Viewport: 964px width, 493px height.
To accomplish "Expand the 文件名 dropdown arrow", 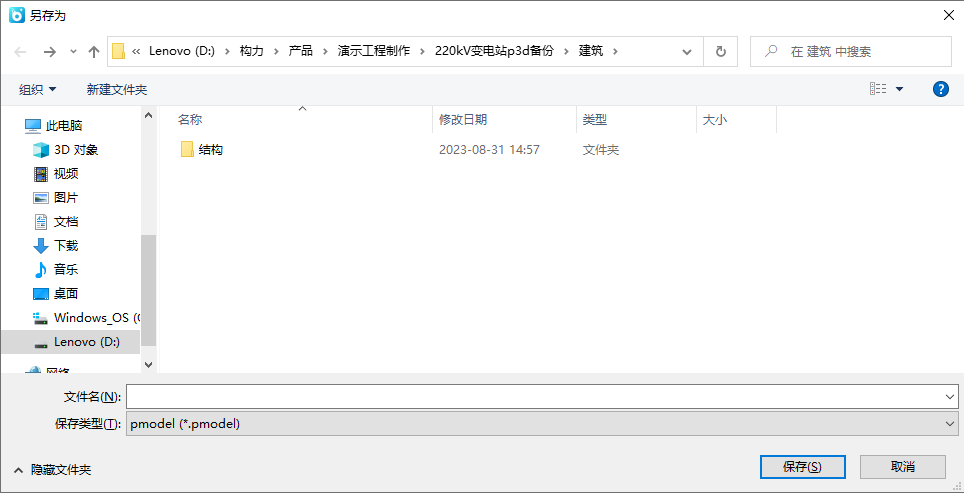I will 950,396.
